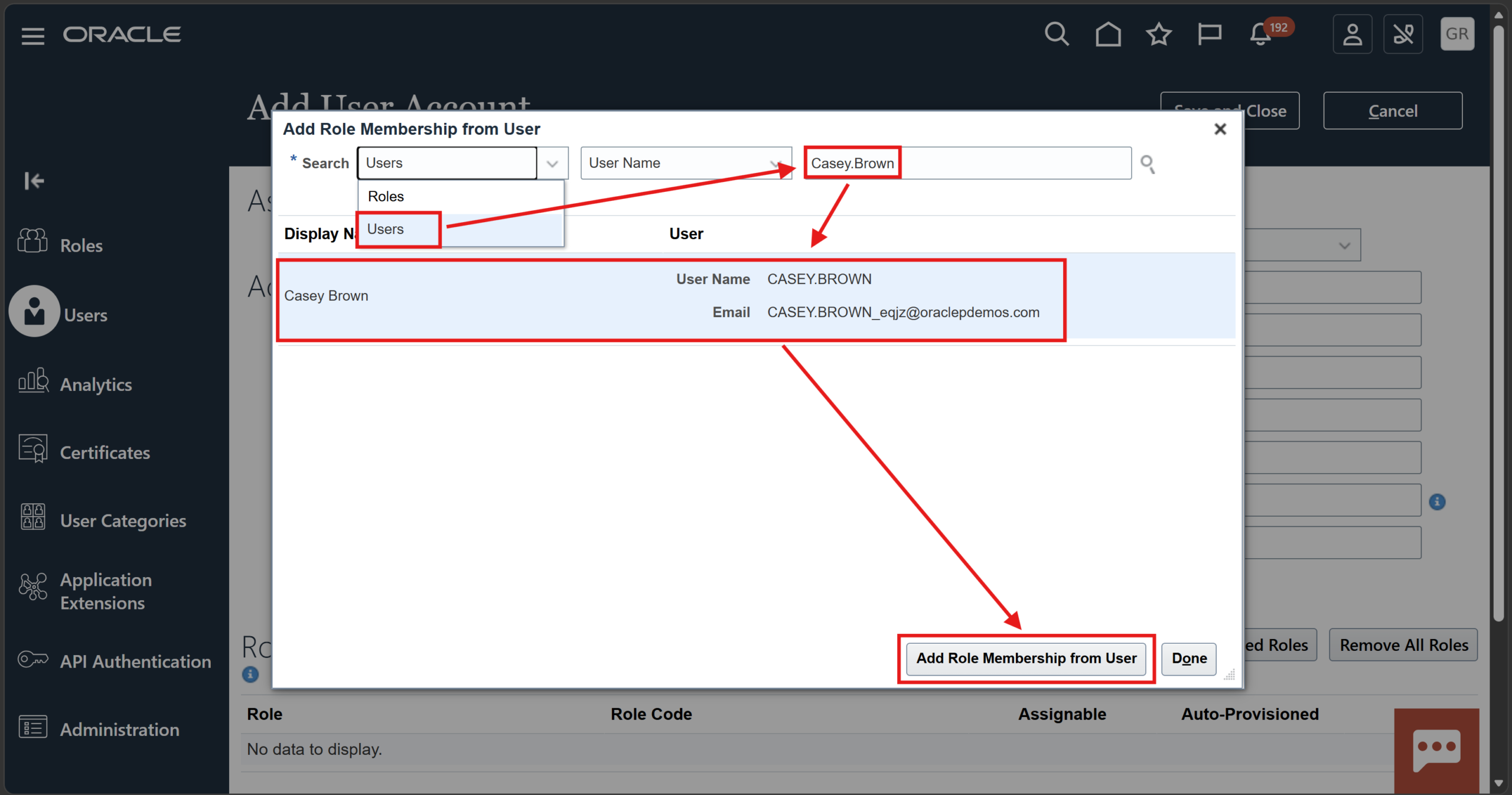Open API Authentication in the sidebar
The image size is (1512, 795).
coord(136,662)
